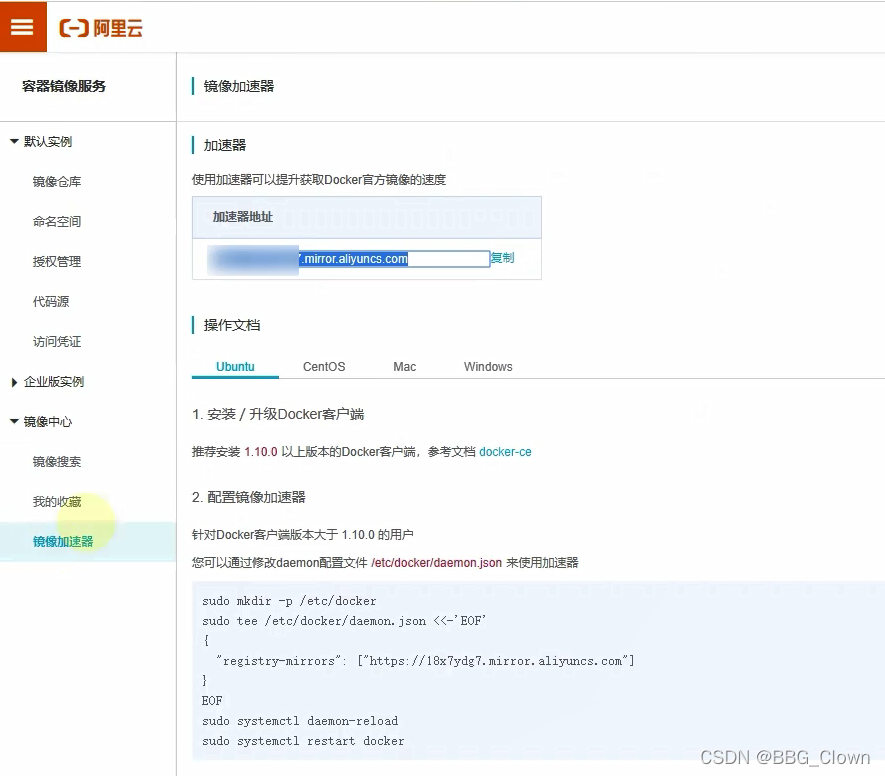The width and height of the screenshot is (885, 776).
Task: Open 镜像仓库 in the sidebar
Action: pos(57,182)
